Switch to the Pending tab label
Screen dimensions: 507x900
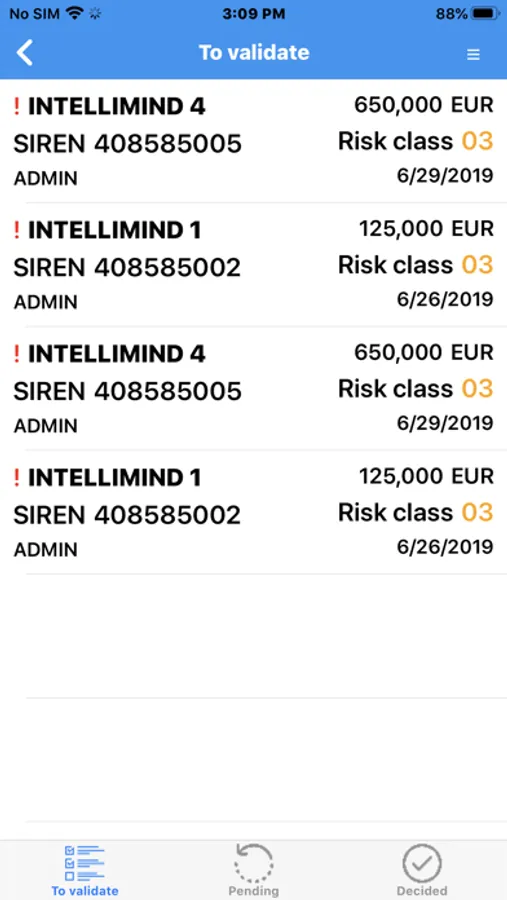click(253, 891)
